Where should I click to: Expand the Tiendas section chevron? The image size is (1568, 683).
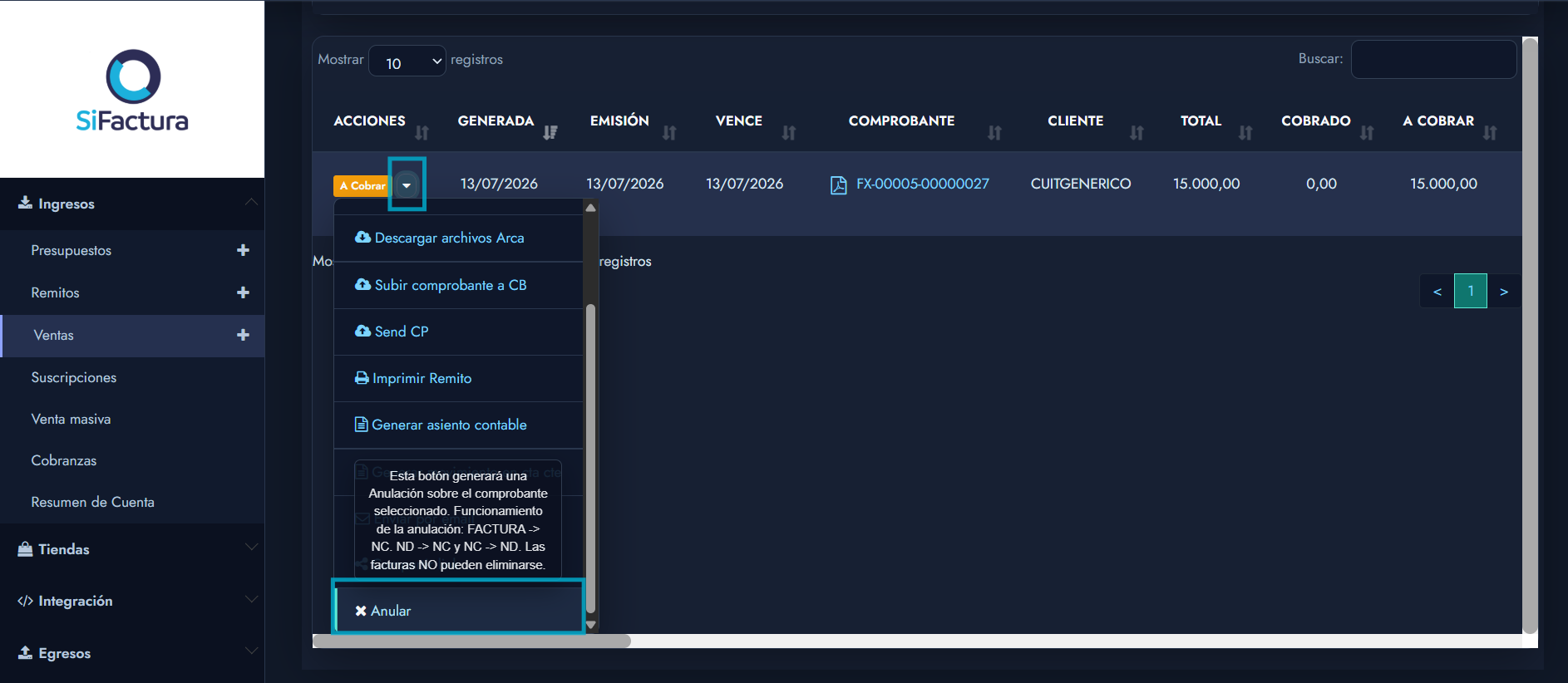251,548
